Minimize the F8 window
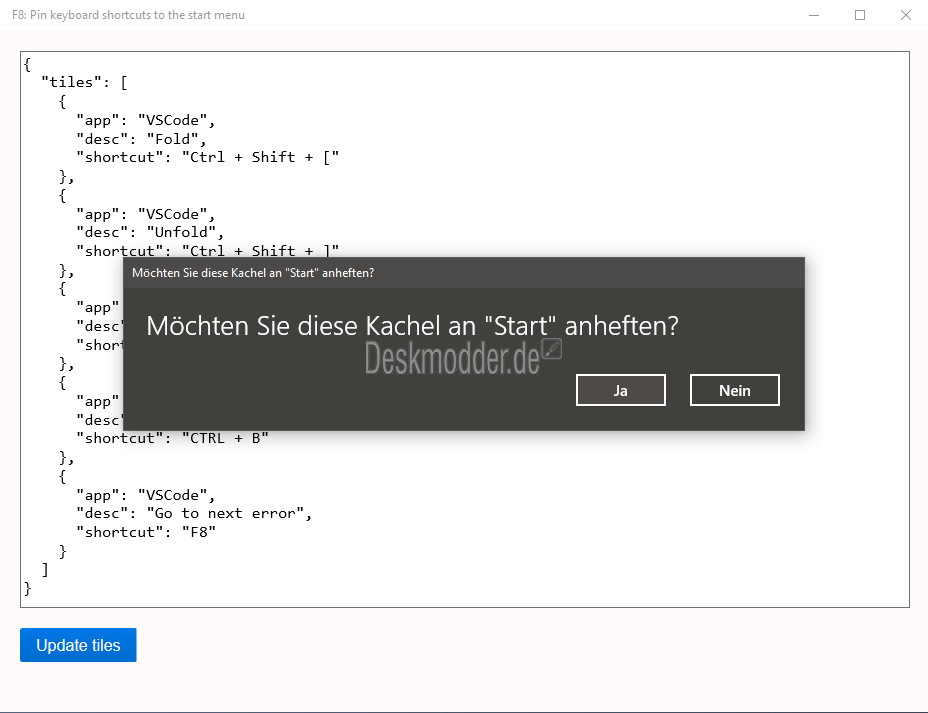 [814, 15]
